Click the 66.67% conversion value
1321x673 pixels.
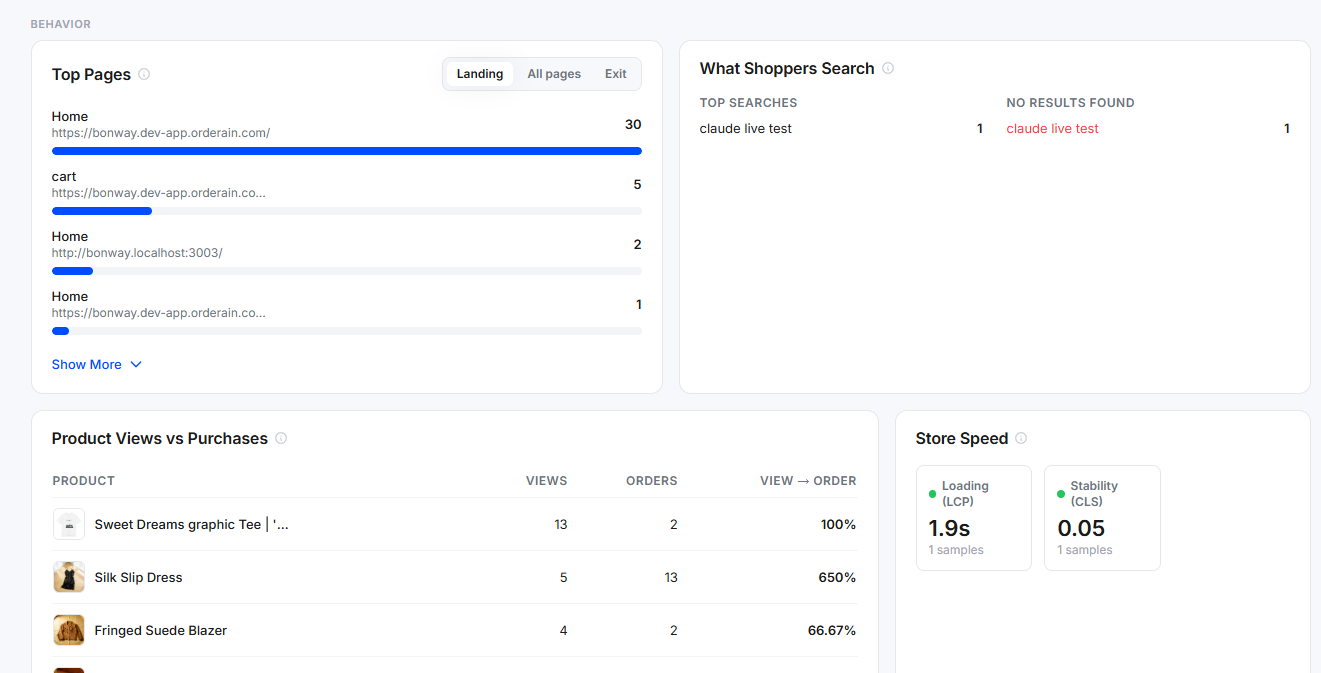pos(832,631)
